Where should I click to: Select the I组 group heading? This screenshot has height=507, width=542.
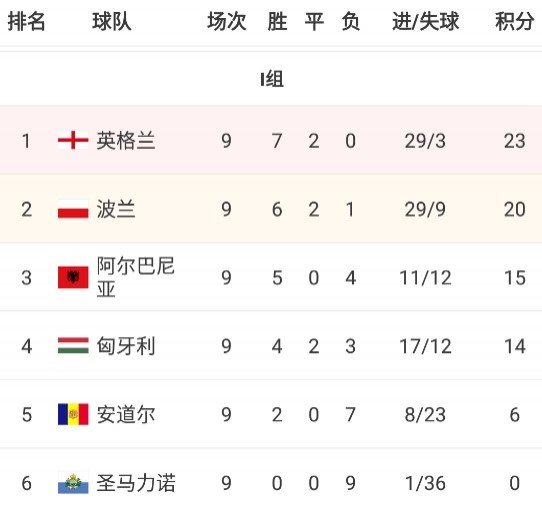[x=272, y=79]
